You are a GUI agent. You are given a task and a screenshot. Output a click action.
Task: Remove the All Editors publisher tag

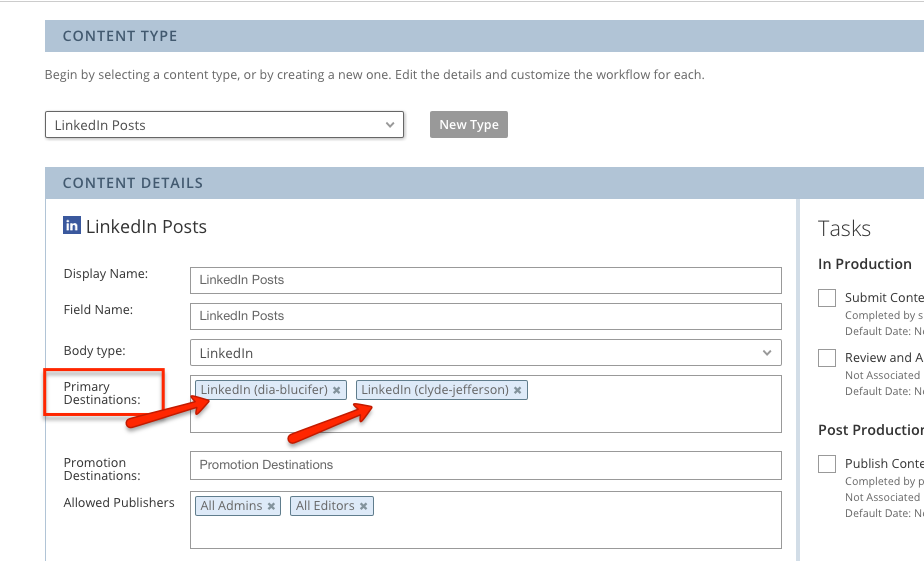(x=364, y=506)
